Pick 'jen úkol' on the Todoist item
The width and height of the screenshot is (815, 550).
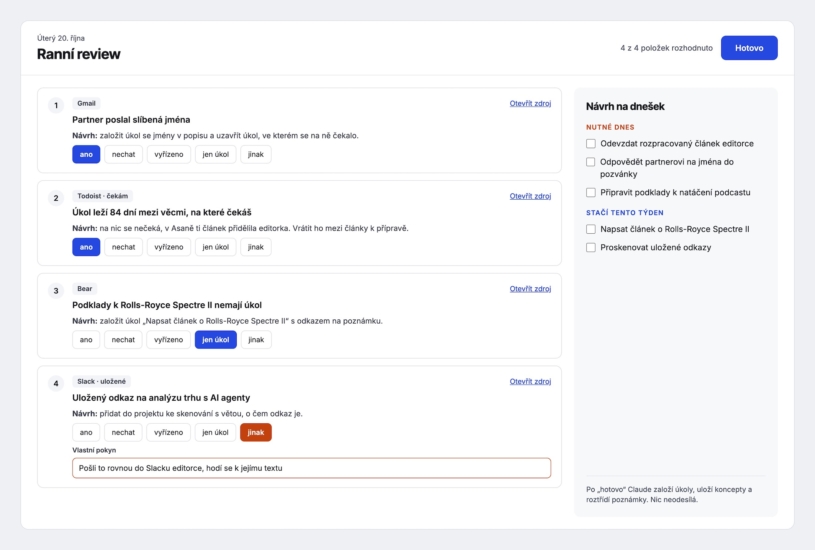tap(216, 247)
